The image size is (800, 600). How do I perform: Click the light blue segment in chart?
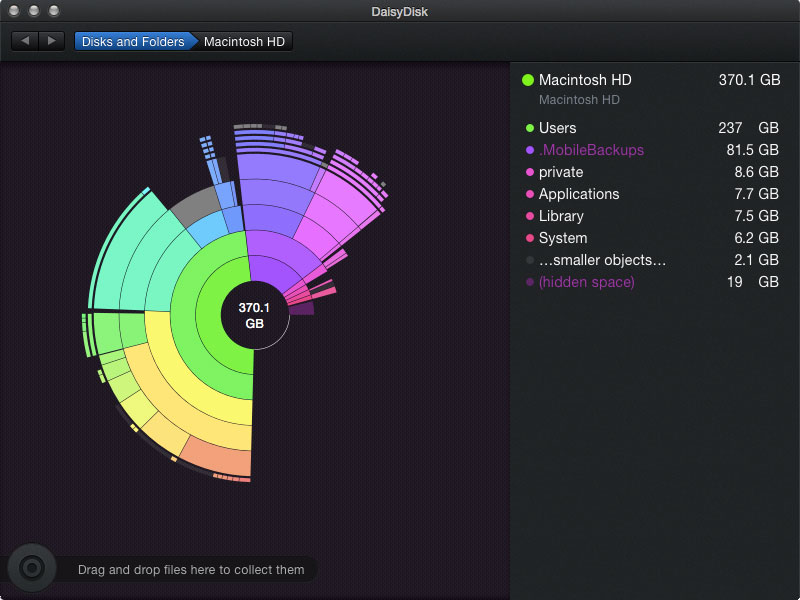coord(208,228)
